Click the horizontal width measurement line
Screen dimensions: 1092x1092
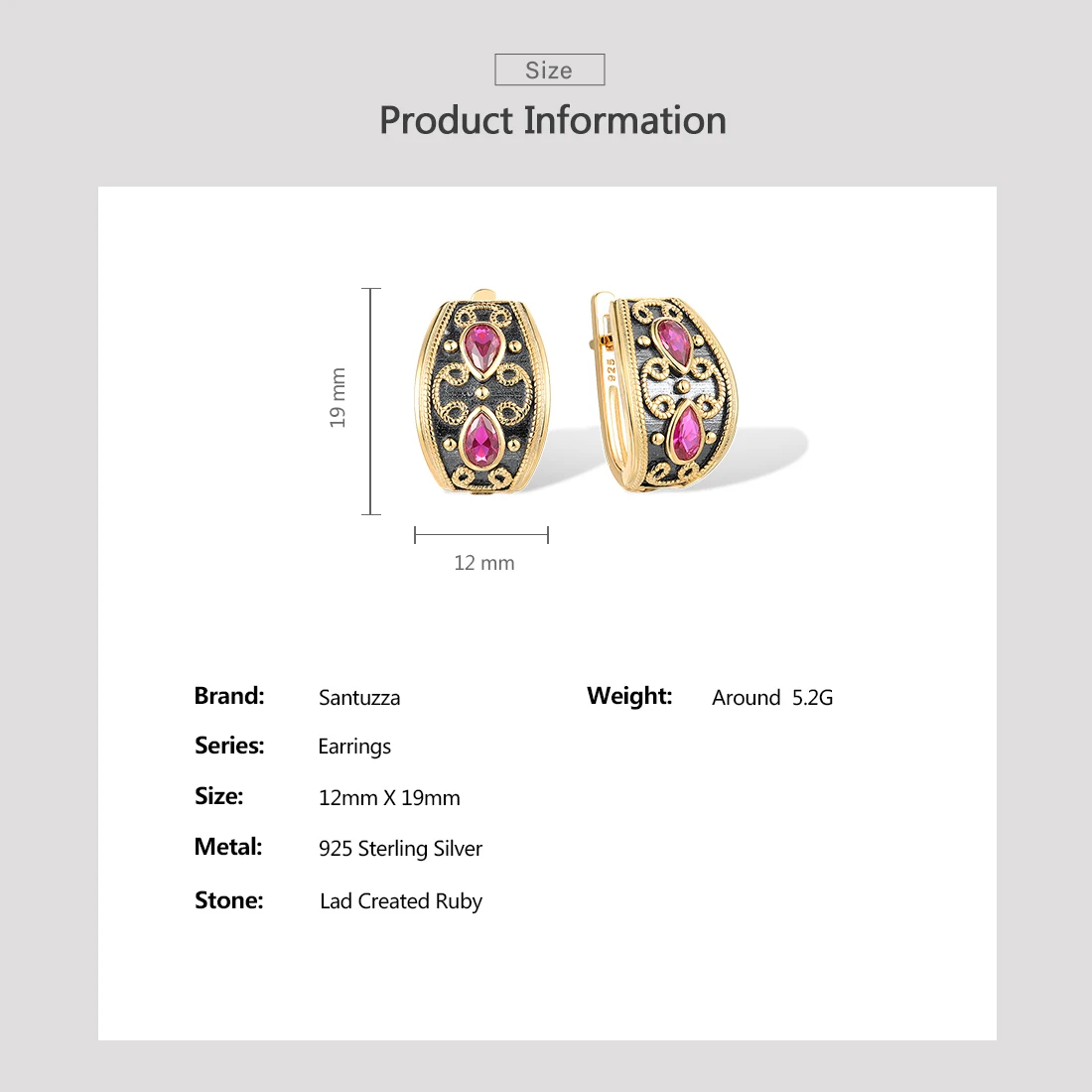(481, 535)
